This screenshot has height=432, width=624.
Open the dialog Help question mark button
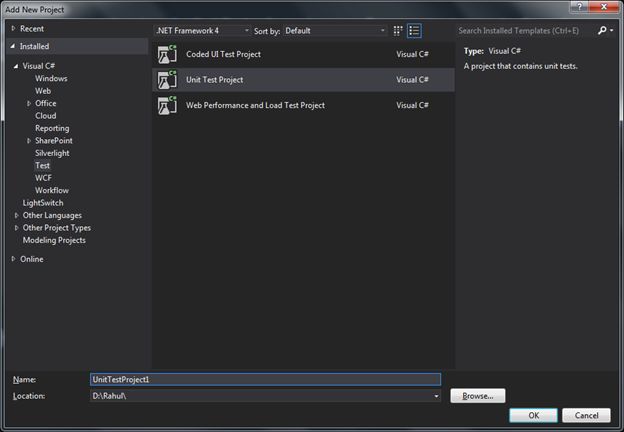(x=580, y=6)
